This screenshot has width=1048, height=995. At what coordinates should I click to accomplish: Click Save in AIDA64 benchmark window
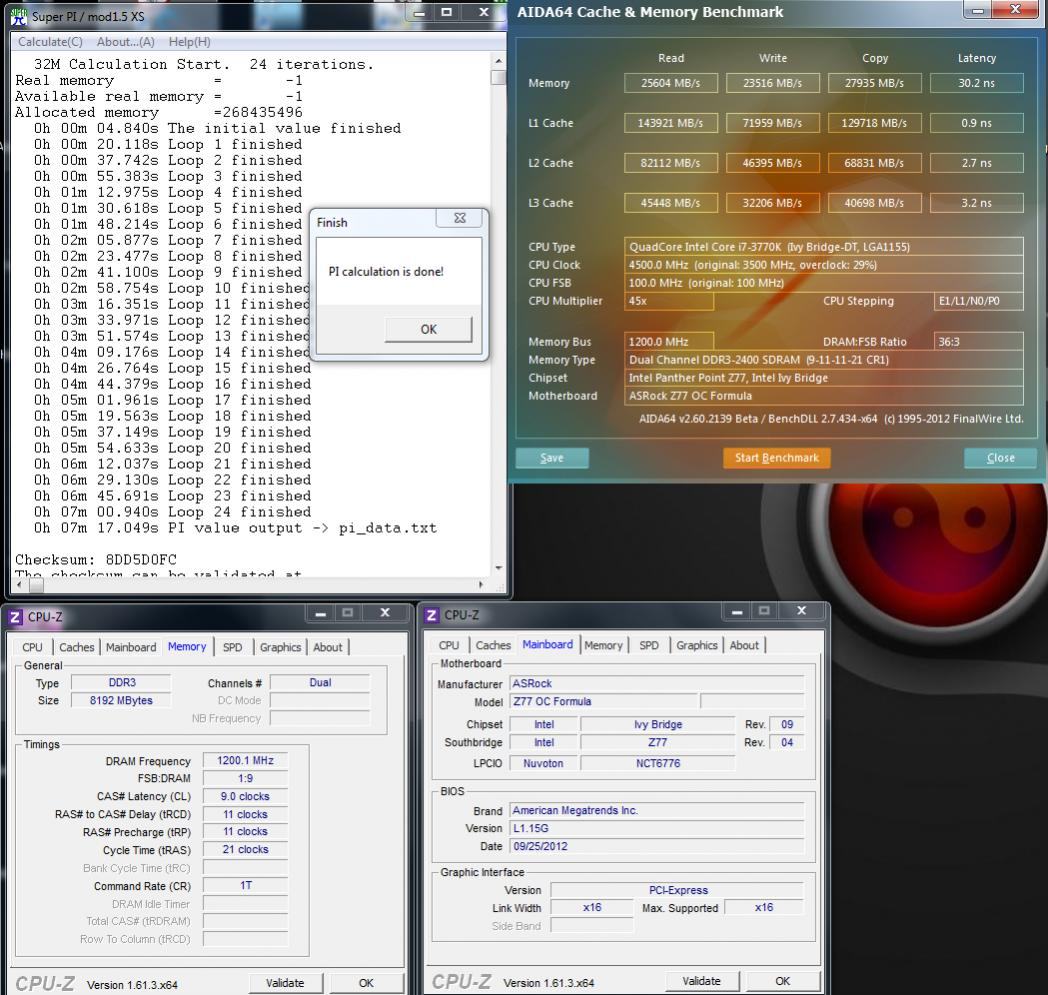click(552, 458)
